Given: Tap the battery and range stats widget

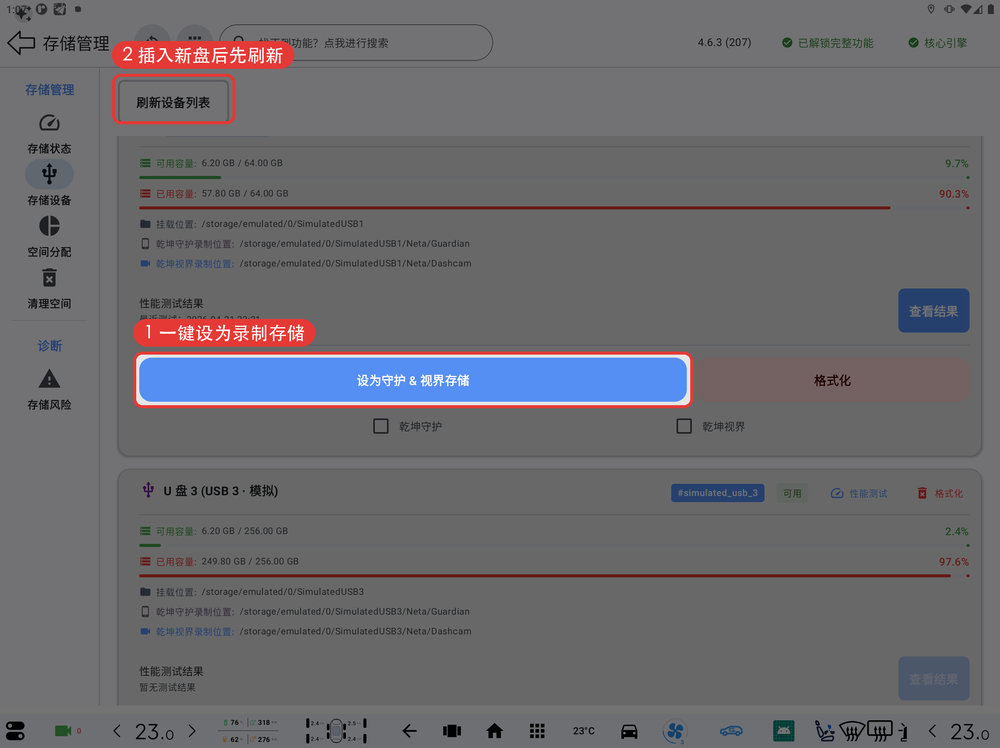Looking at the screenshot, I should coord(249,731).
